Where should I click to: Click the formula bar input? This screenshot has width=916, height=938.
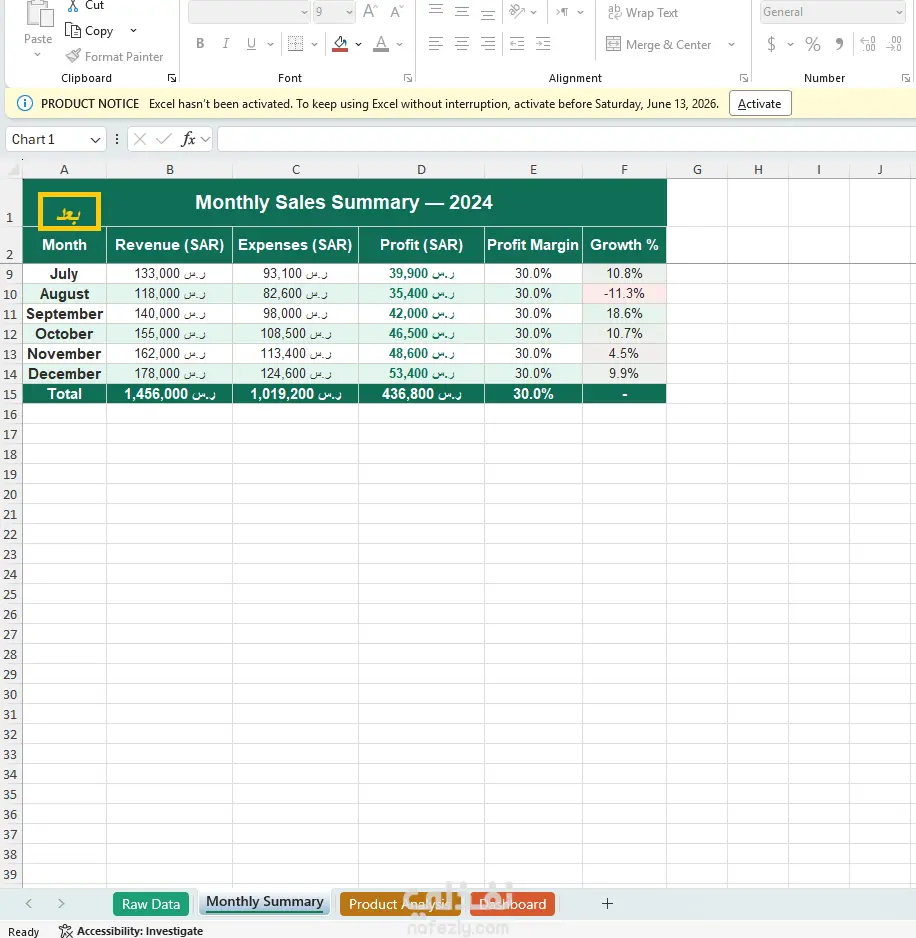tap(566, 139)
